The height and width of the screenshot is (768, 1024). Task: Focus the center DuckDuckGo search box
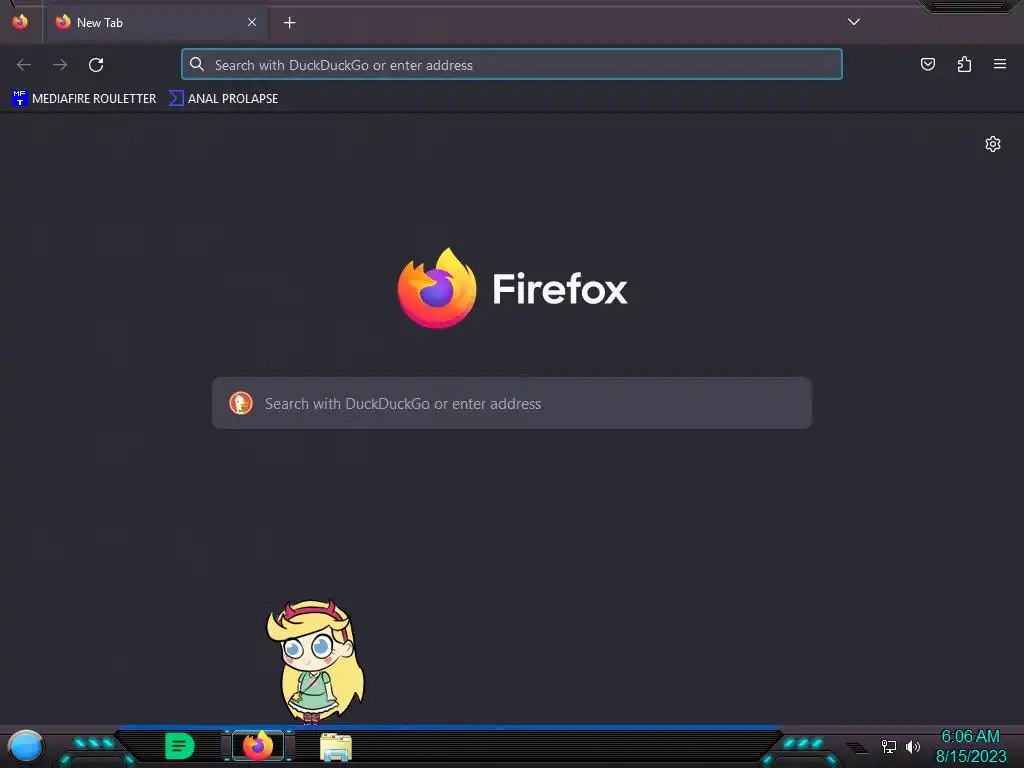tap(512, 403)
